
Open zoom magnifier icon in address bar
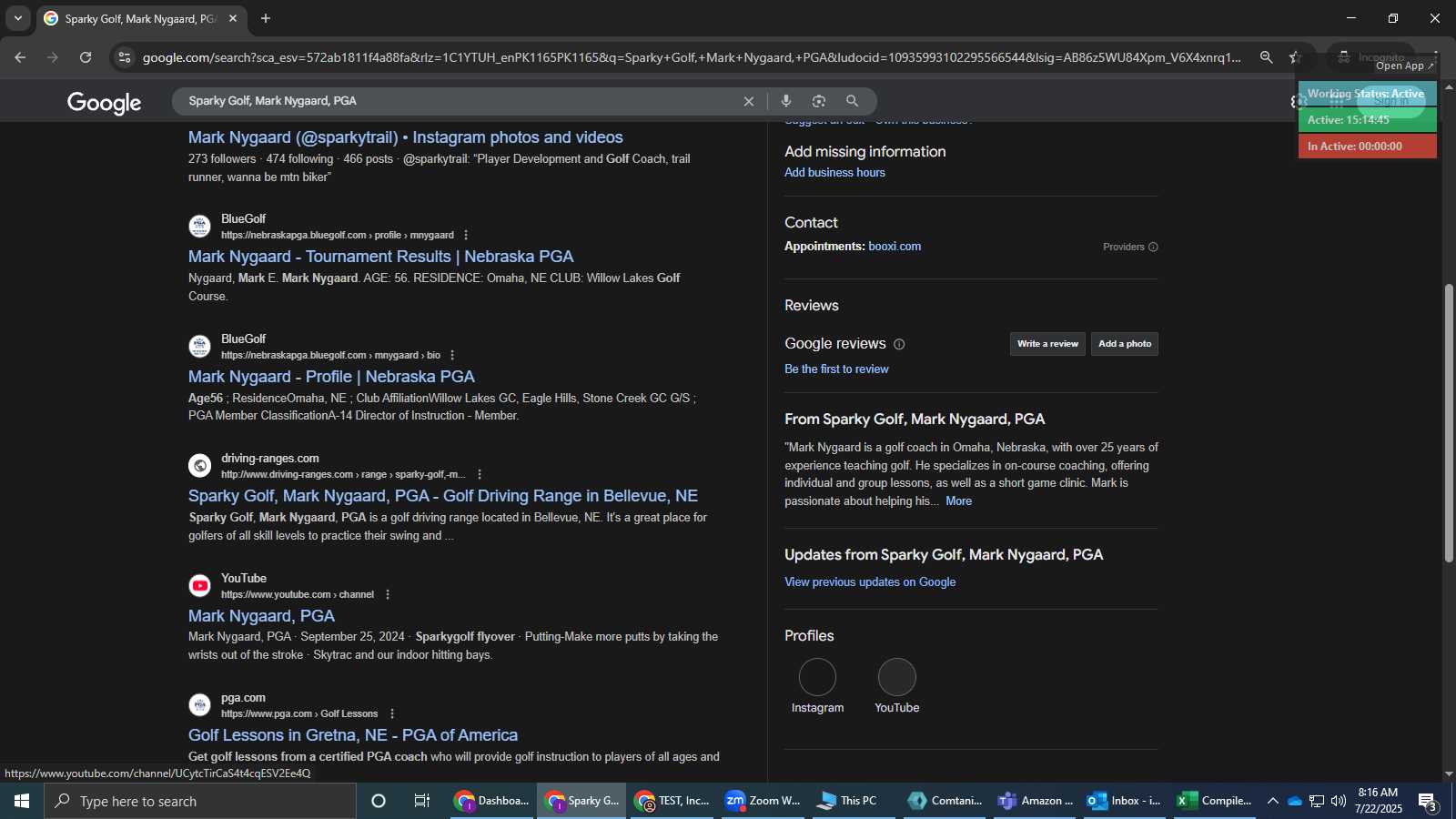[1266, 57]
